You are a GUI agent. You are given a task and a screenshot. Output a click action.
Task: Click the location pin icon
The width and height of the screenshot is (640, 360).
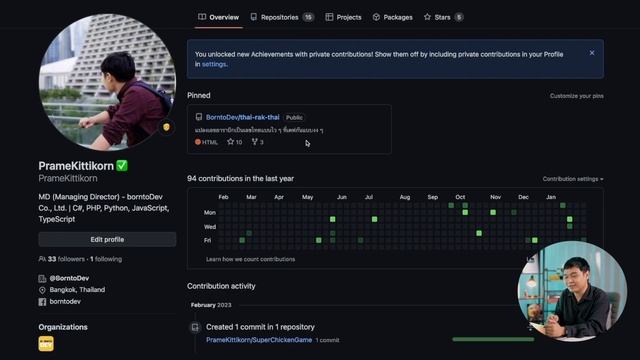[x=42, y=290]
